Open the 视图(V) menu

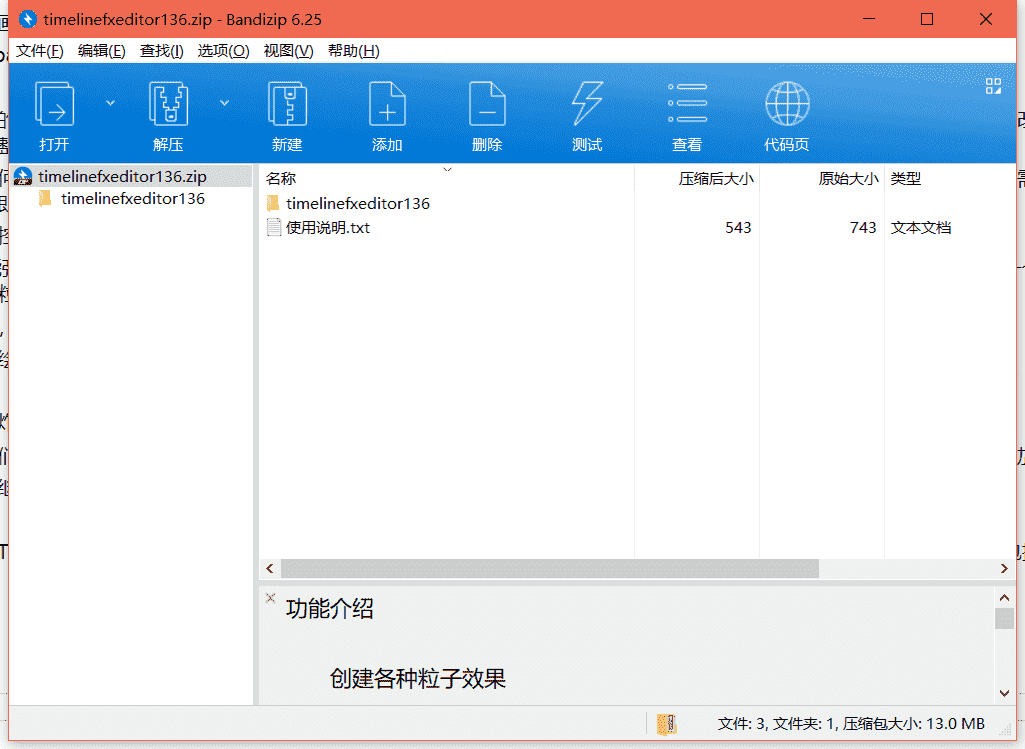[288, 51]
